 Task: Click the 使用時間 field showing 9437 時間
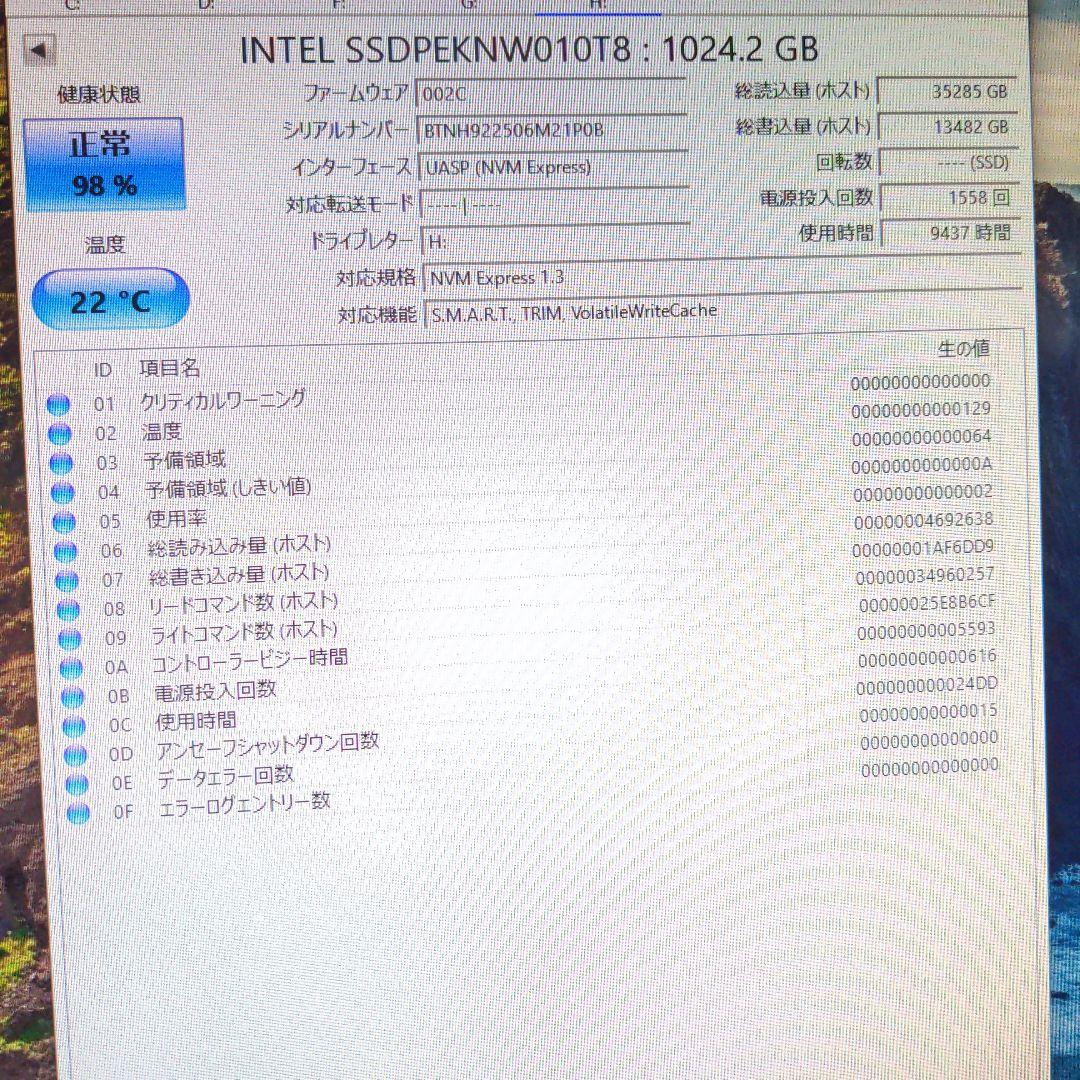(951, 233)
